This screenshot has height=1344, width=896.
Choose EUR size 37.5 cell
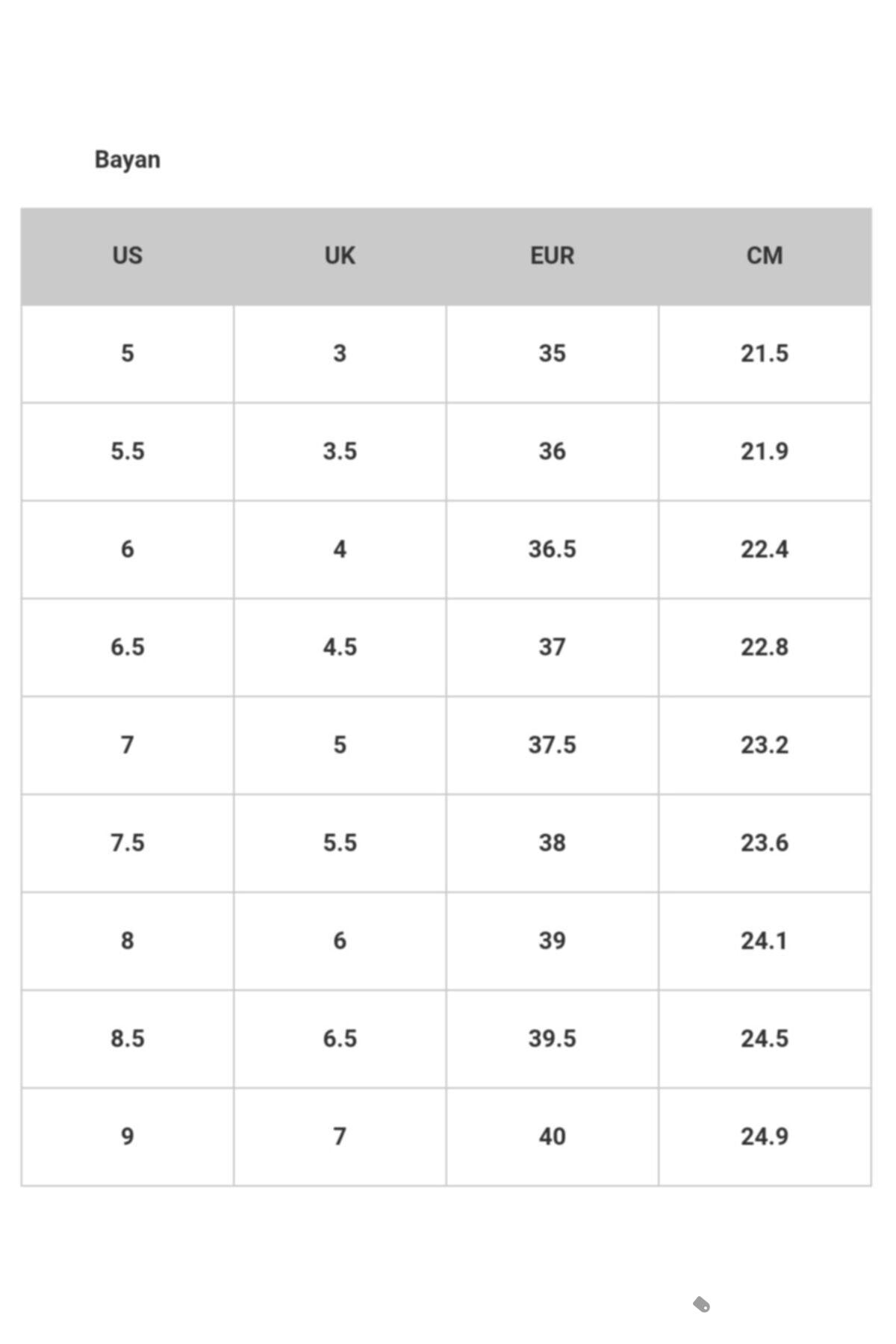point(552,744)
